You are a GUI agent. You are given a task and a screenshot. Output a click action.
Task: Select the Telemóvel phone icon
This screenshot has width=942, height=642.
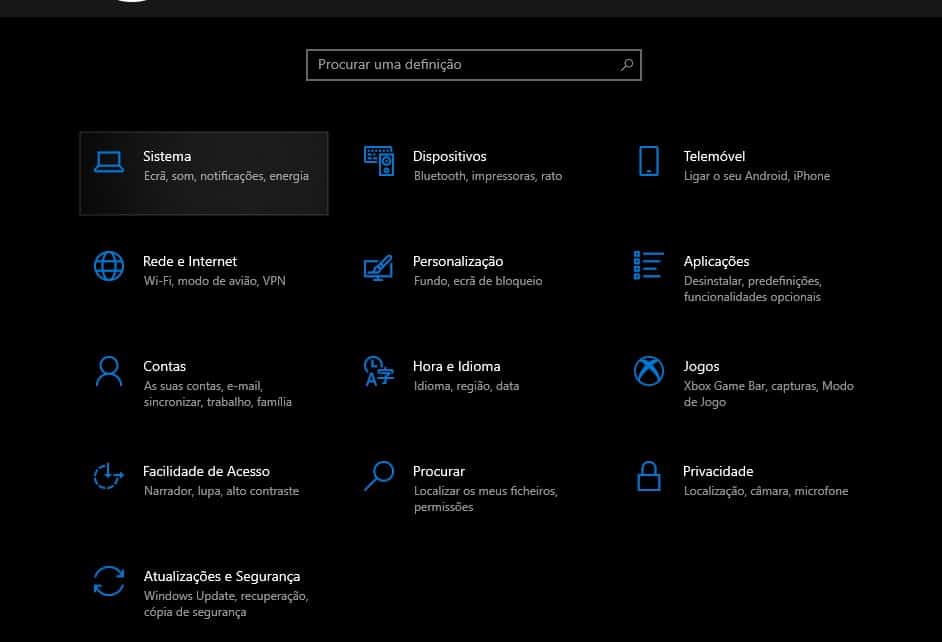pyautogui.click(x=649, y=161)
